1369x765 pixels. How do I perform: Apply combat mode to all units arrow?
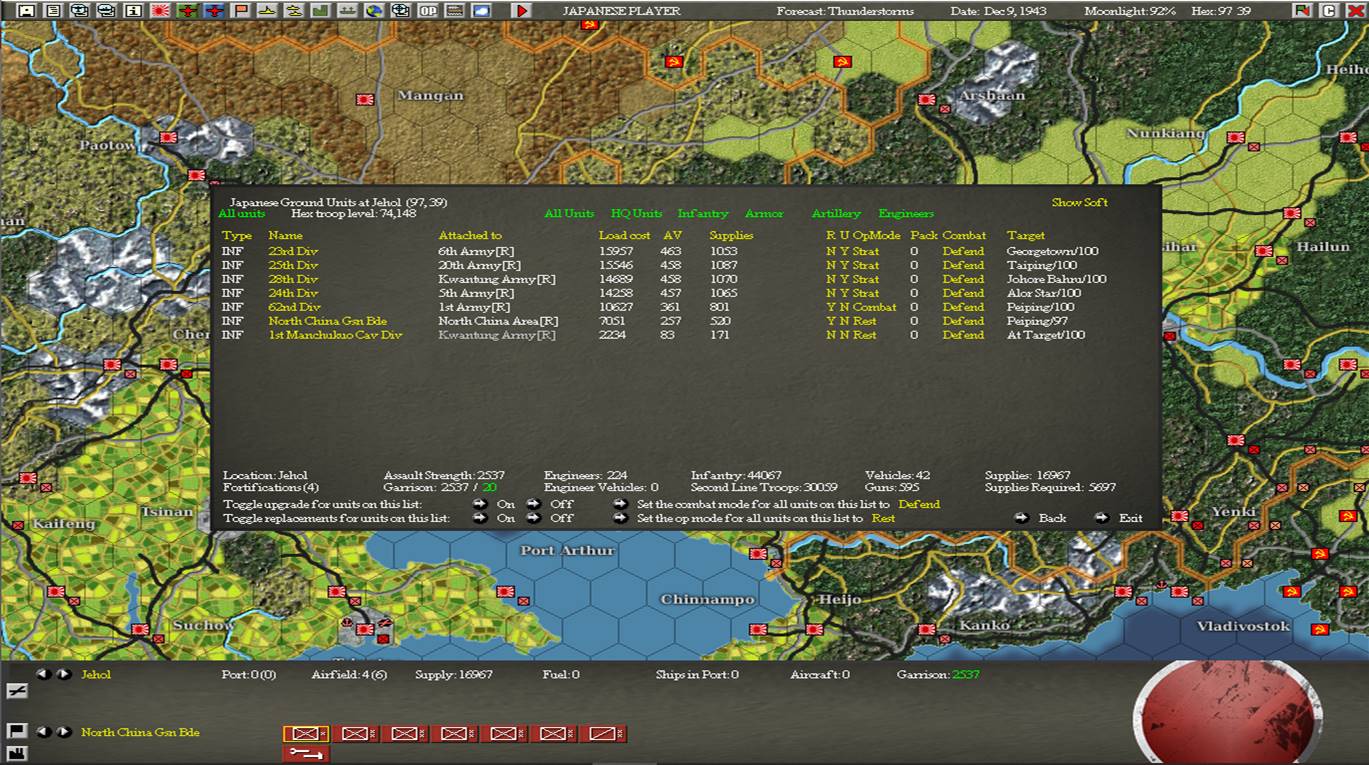point(621,504)
